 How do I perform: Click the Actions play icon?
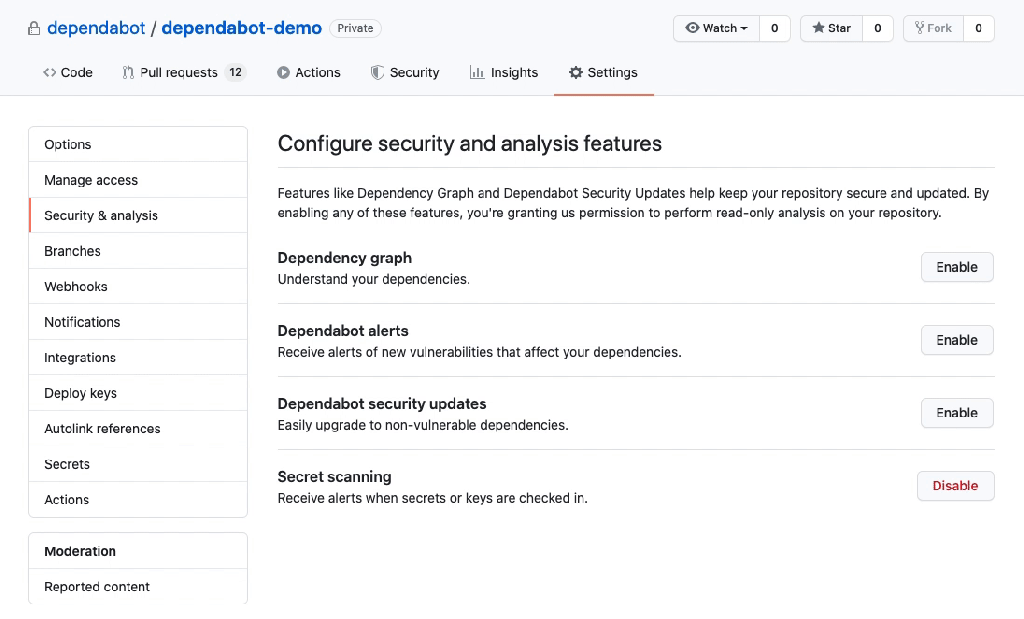coord(284,73)
